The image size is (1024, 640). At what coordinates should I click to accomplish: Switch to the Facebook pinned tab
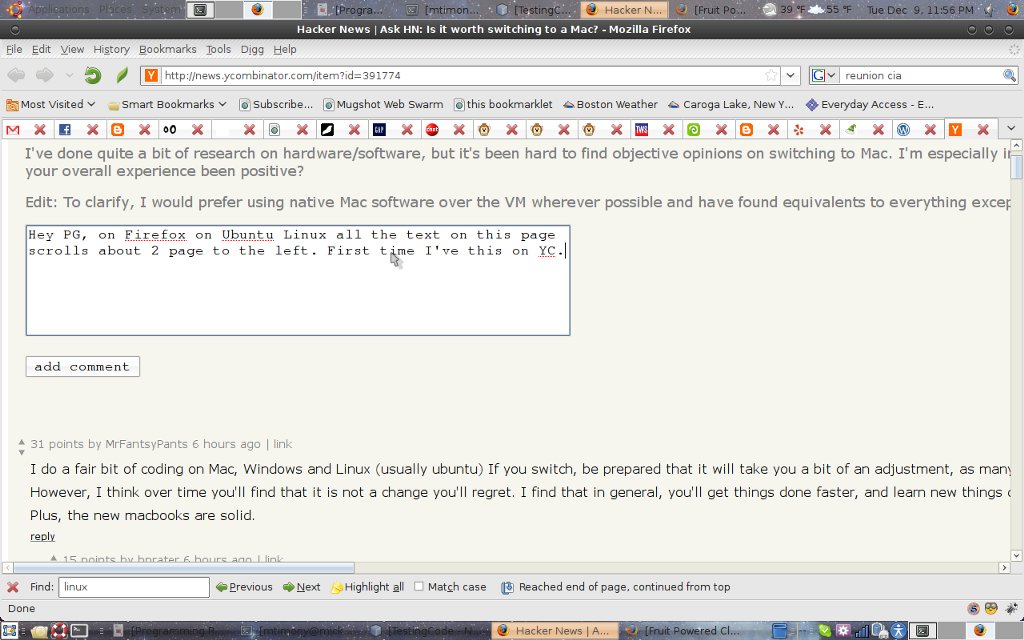[65, 129]
